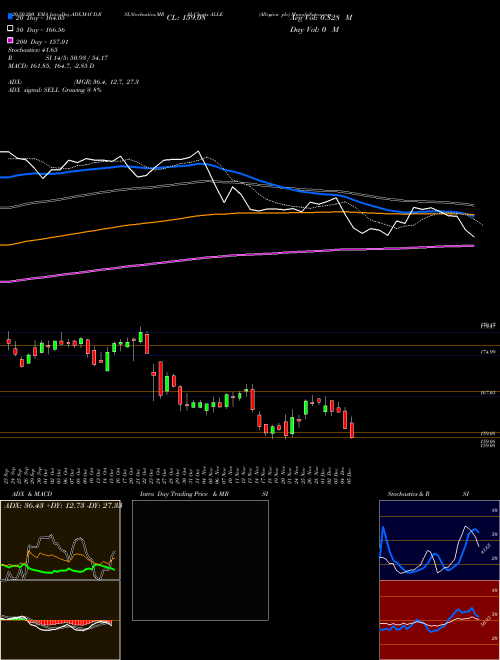Click the orange moving average line
Image resolution: width=500 pixels, height=660 pixels.
pyautogui.click(x=236, y=213)
